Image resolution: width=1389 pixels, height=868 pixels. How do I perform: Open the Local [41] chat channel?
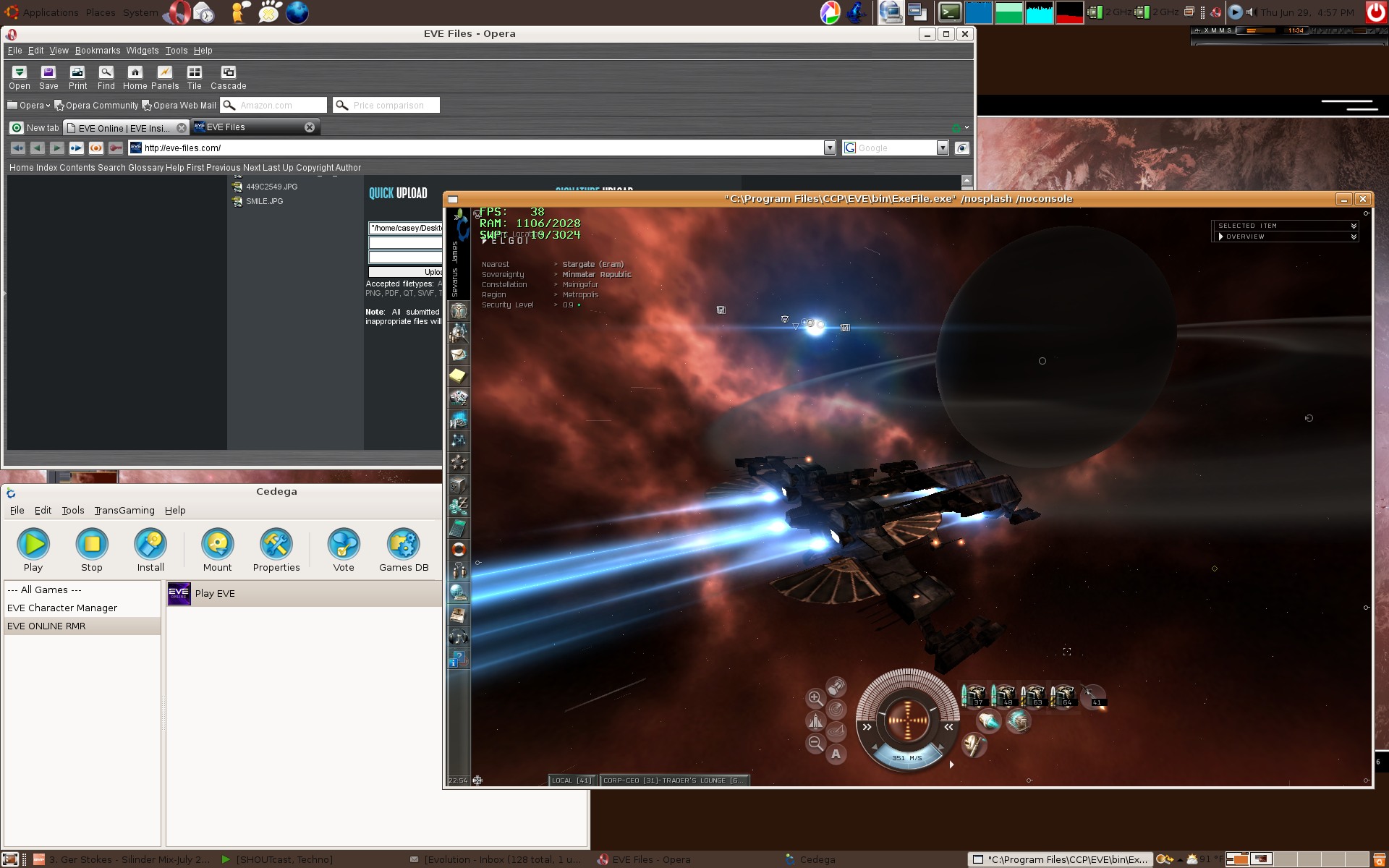coord(572,780)
